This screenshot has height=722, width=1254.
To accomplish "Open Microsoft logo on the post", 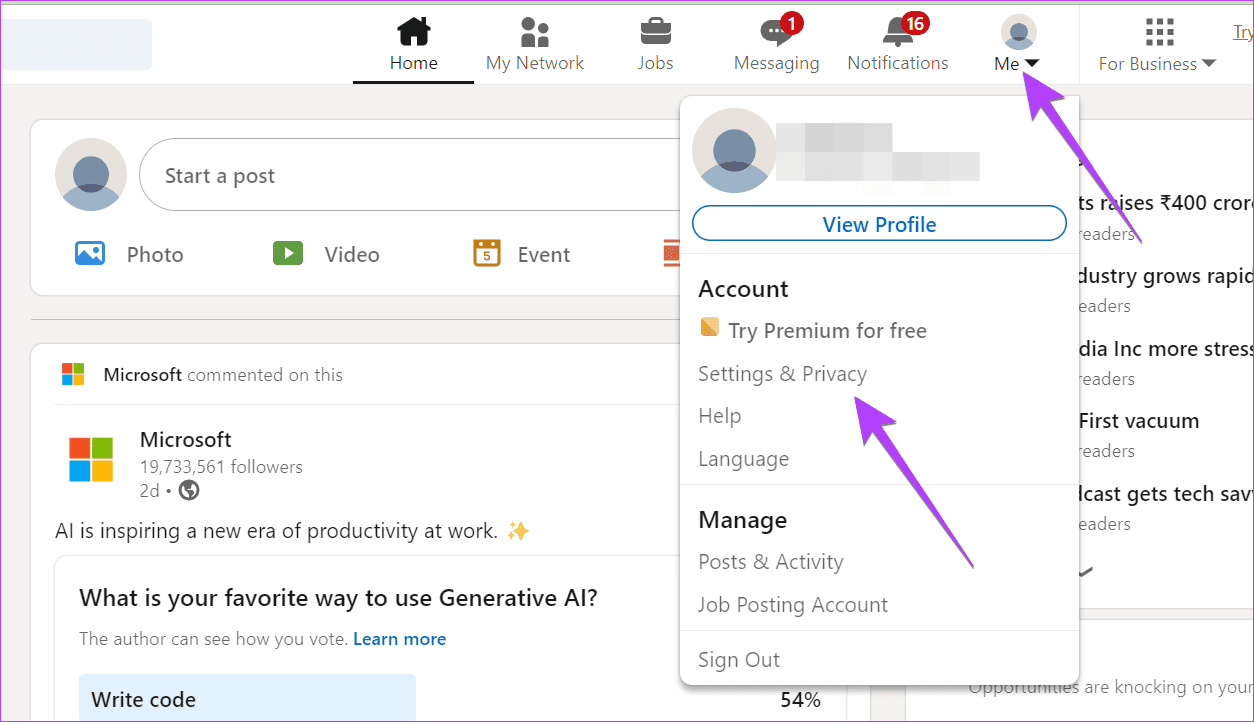I will coord(91,460).
